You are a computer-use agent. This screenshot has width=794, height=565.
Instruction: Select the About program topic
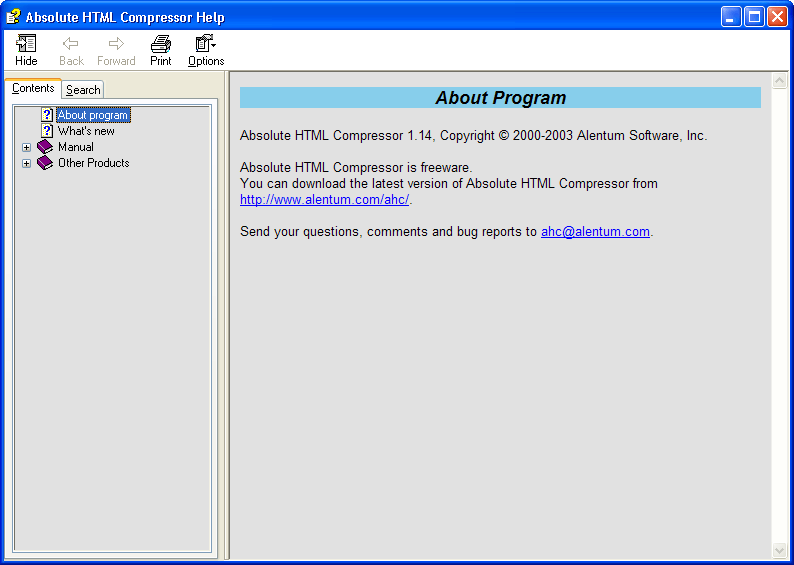tap(93, 115)
